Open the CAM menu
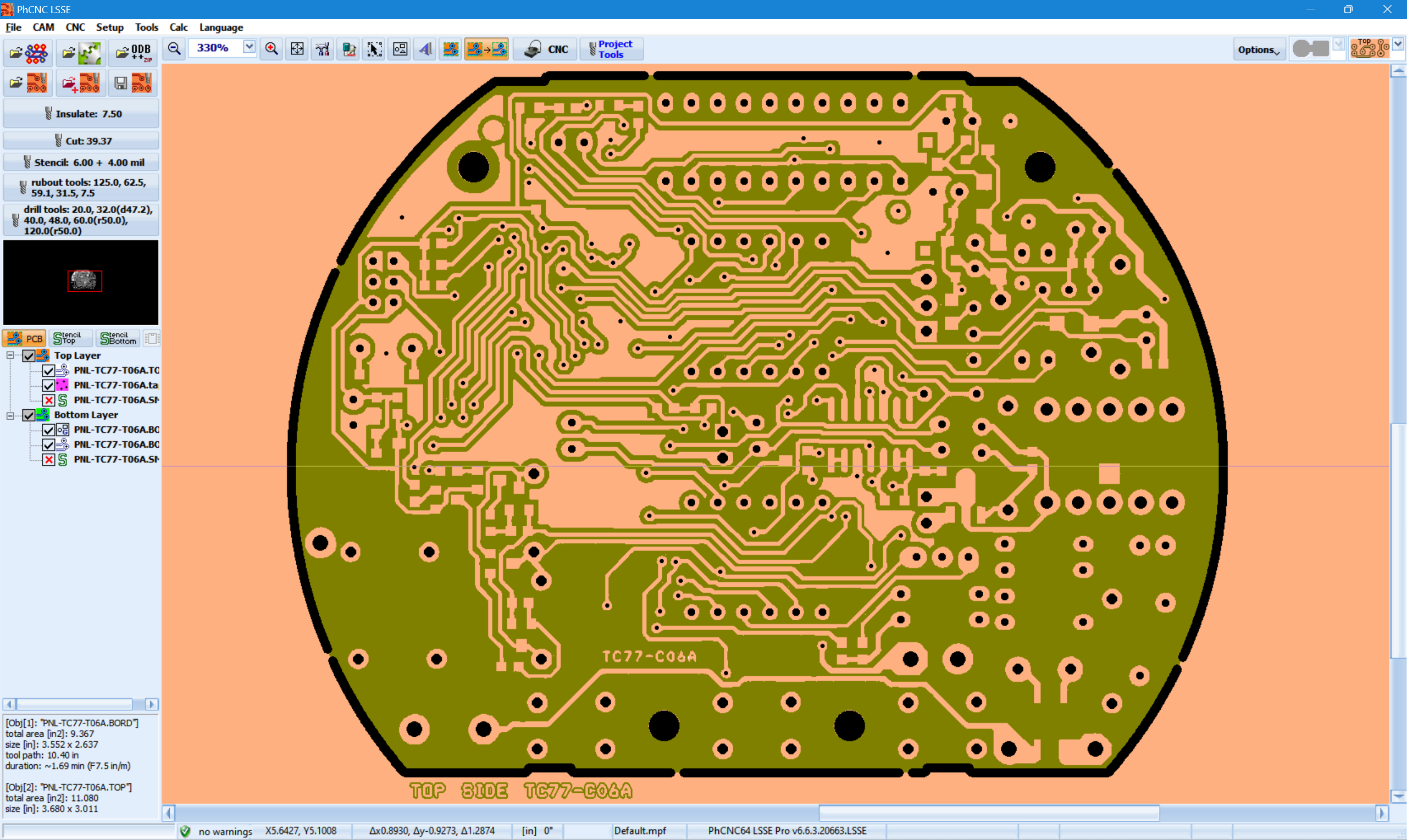 pyautogui.click(x=43, y=27)
